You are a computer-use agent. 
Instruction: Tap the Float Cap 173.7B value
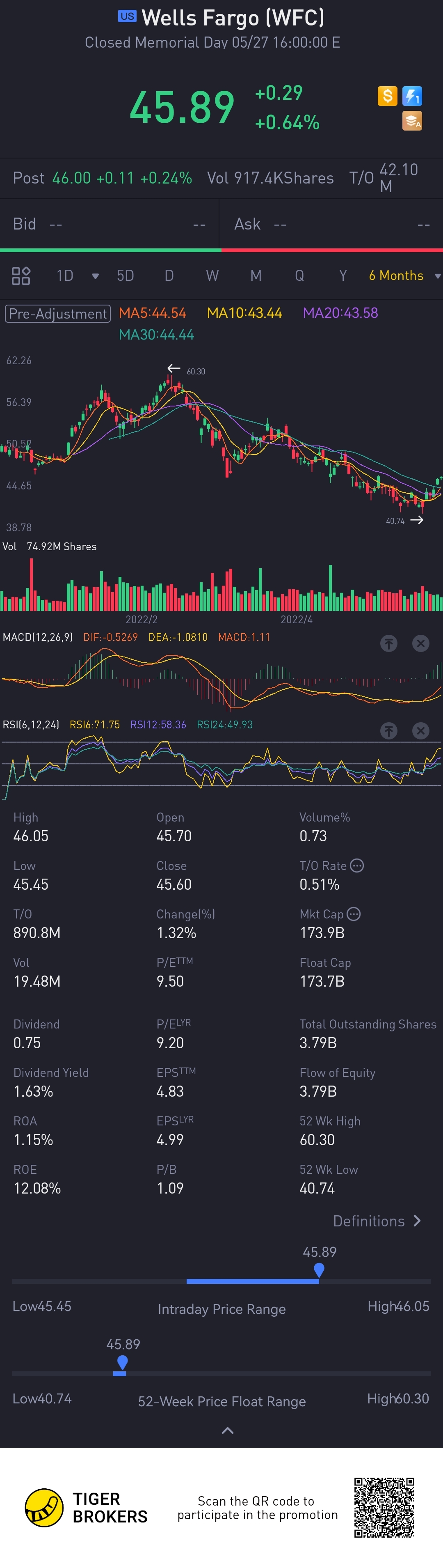[x=322, y=981]
